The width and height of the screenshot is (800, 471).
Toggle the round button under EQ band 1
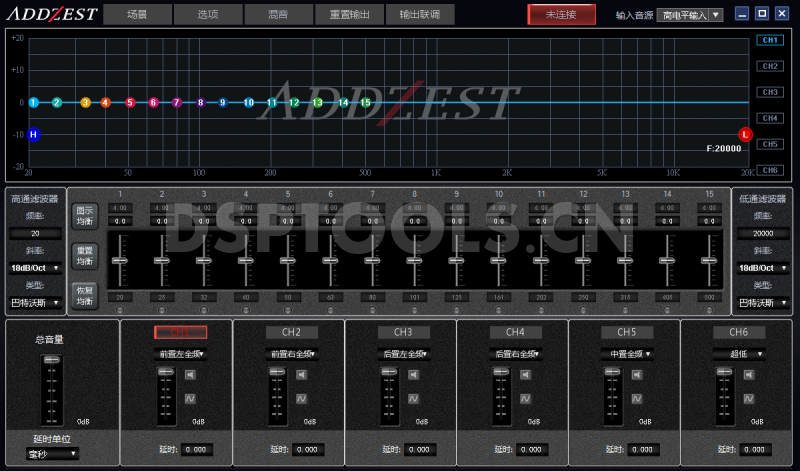120,308
